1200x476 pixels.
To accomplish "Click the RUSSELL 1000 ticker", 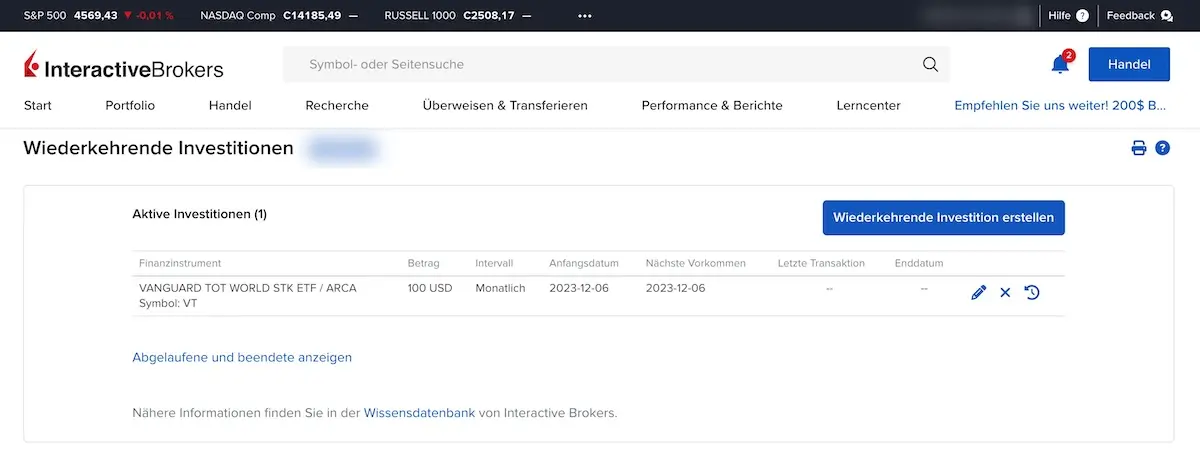I will 458,16.
